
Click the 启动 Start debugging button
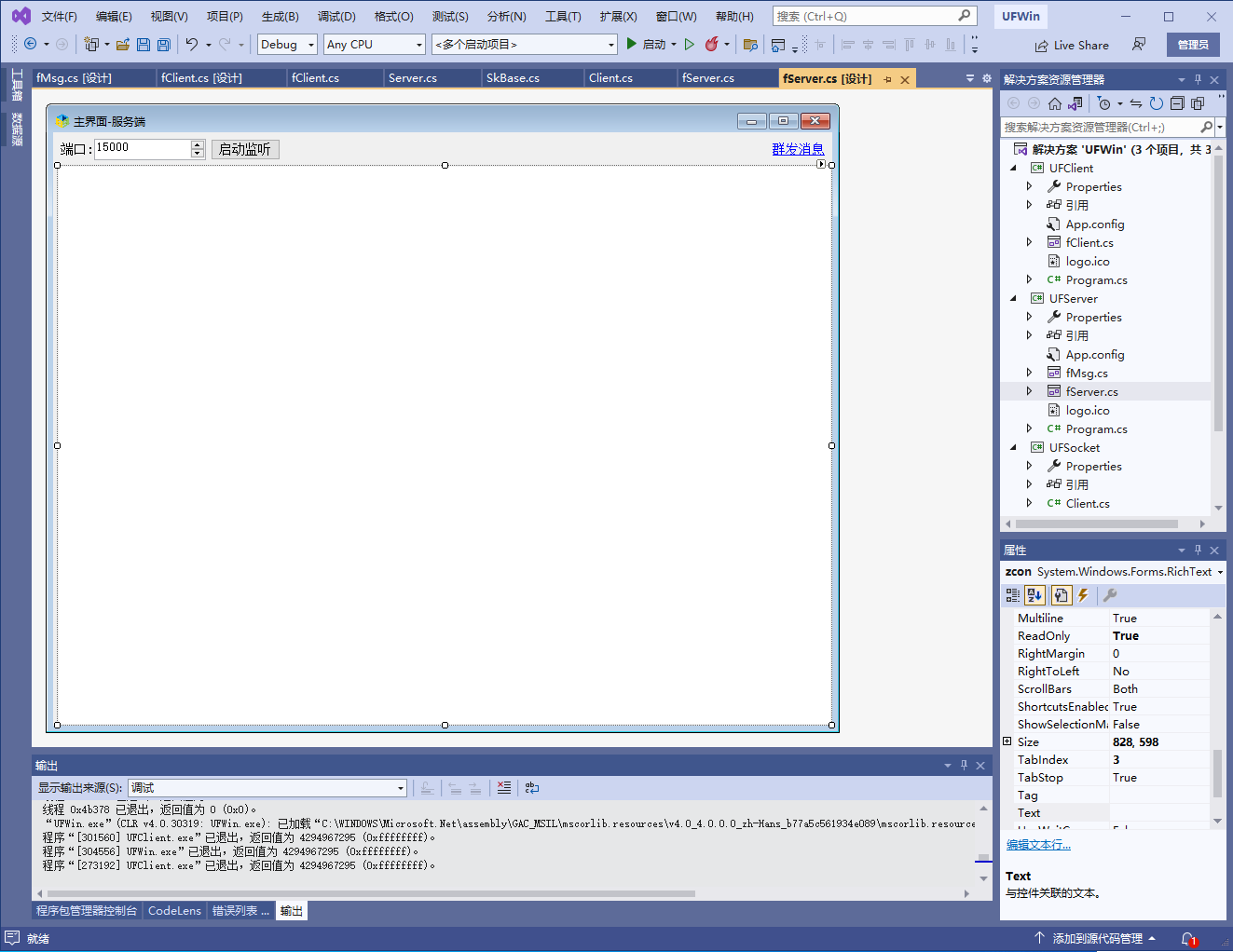click(647, 44)
